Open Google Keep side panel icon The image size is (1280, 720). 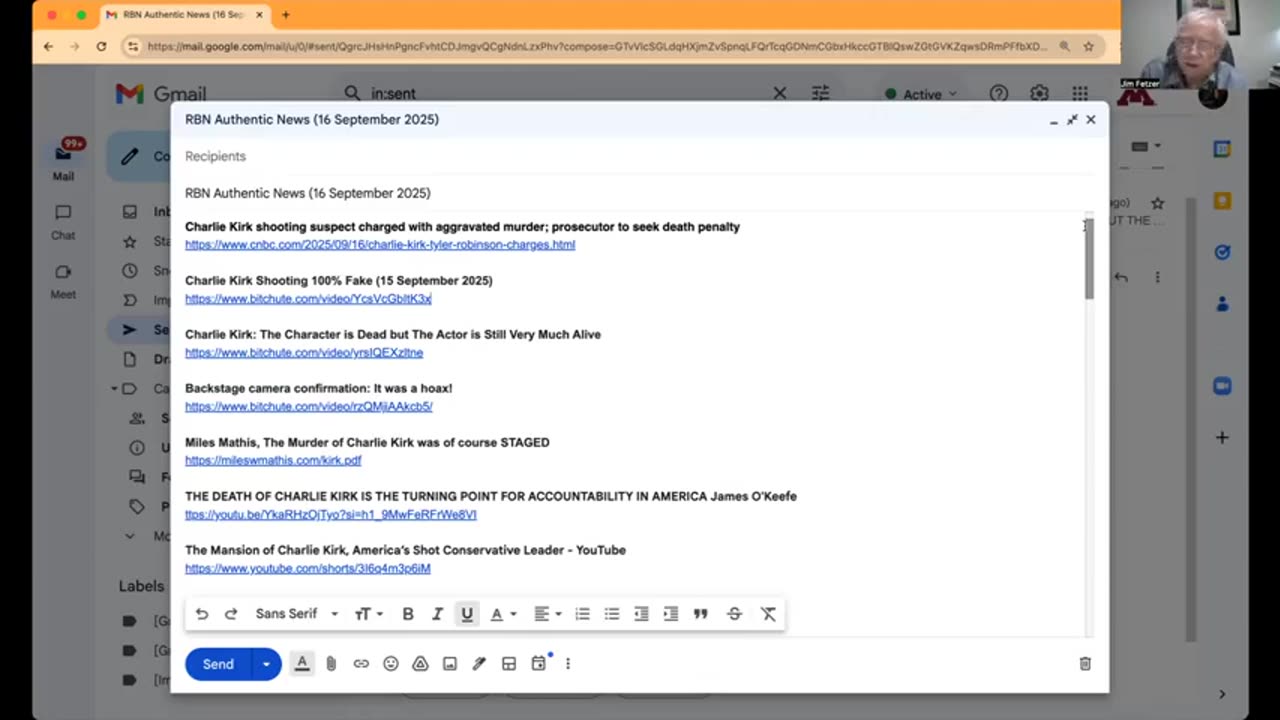coord(1222,201)
